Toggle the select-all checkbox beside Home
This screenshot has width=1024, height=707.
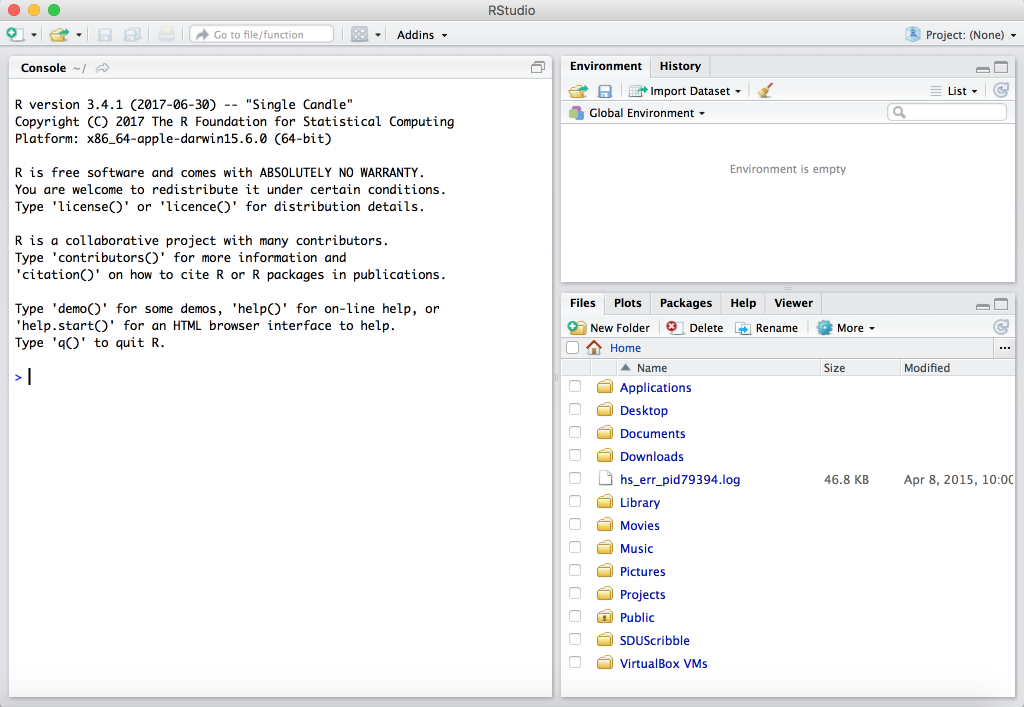573,347
